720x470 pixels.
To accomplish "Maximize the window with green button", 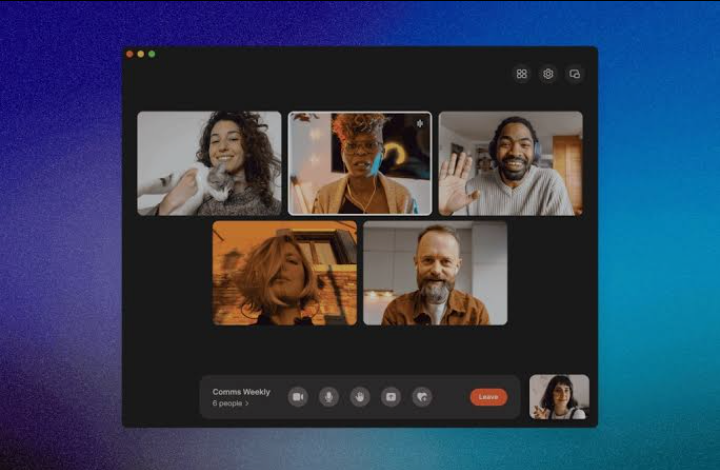I will 152,54.
